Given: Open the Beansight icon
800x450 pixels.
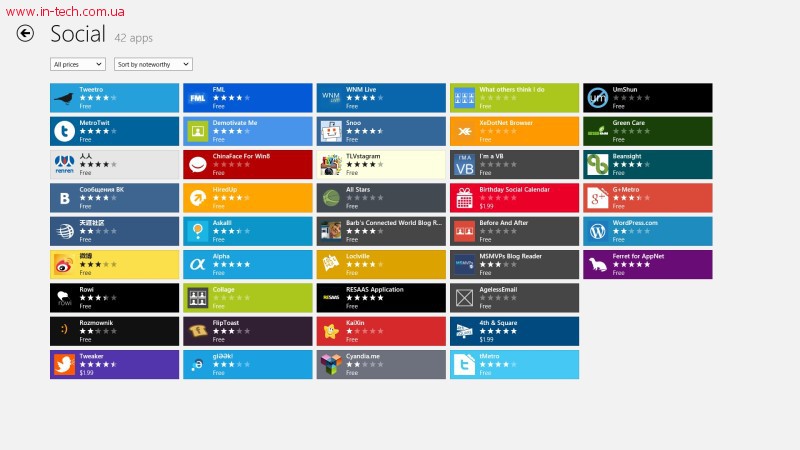Looking at the screenshot, I should [597, 164].
